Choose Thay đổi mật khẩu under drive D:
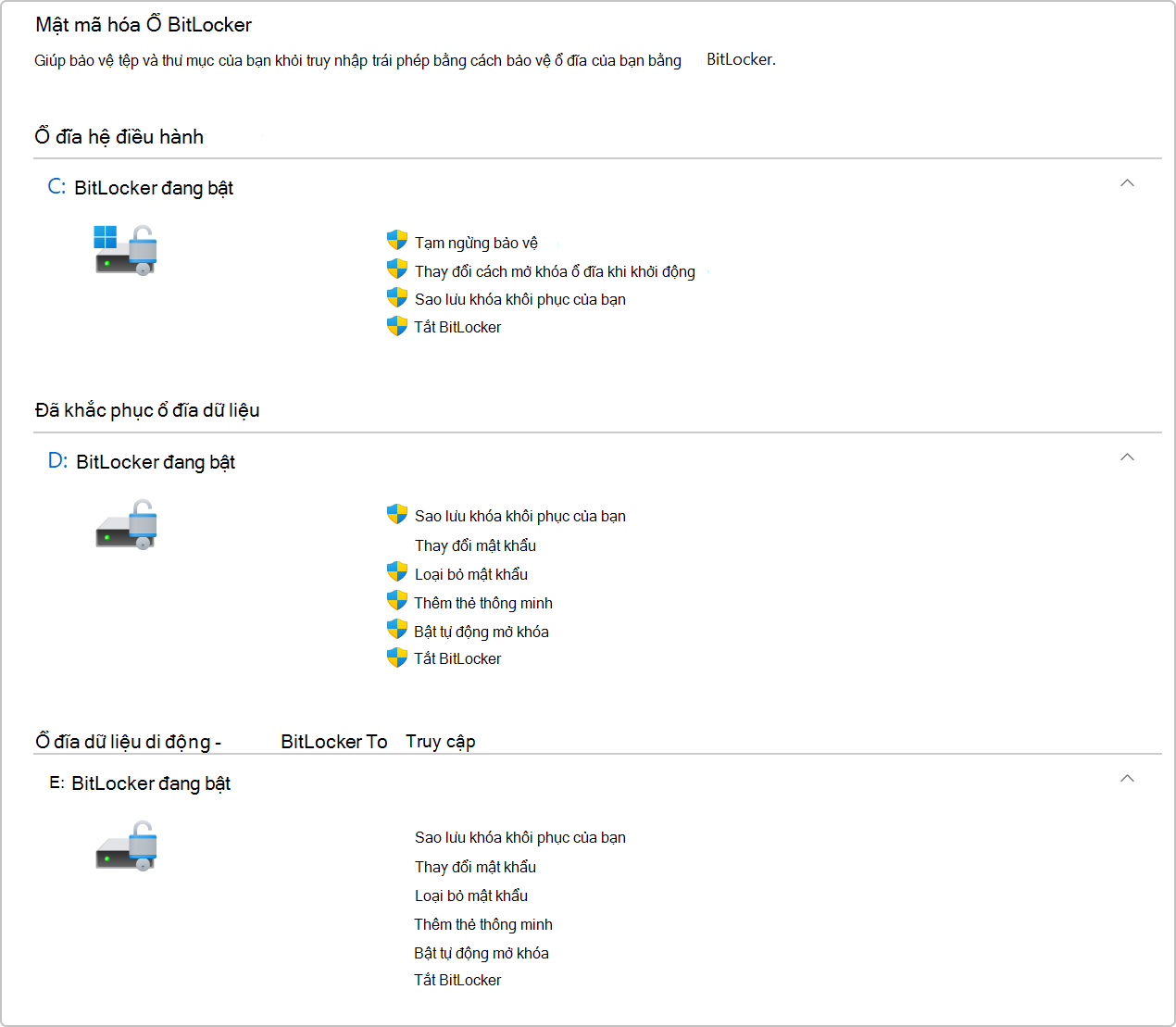The height and width of the screenshot is (1027, 1176). 475,545
